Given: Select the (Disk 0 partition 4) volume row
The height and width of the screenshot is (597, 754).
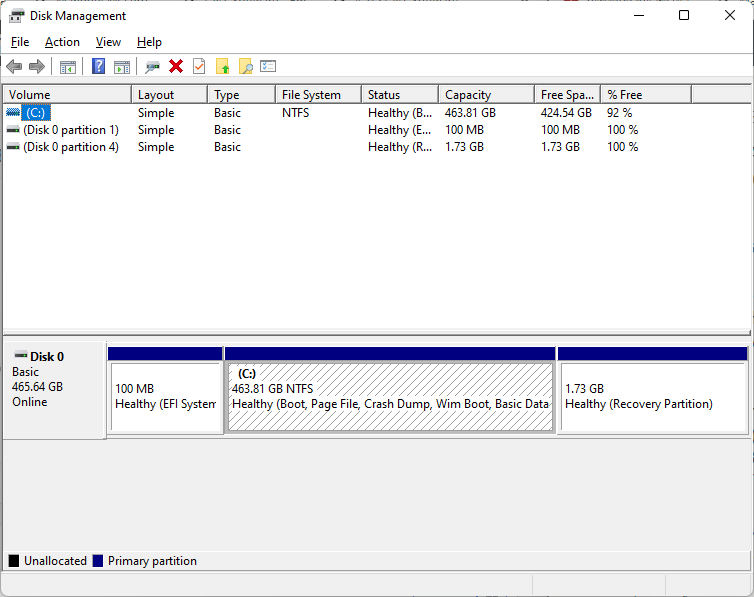Looking at the screenshot, I should [x=71, y=147].
